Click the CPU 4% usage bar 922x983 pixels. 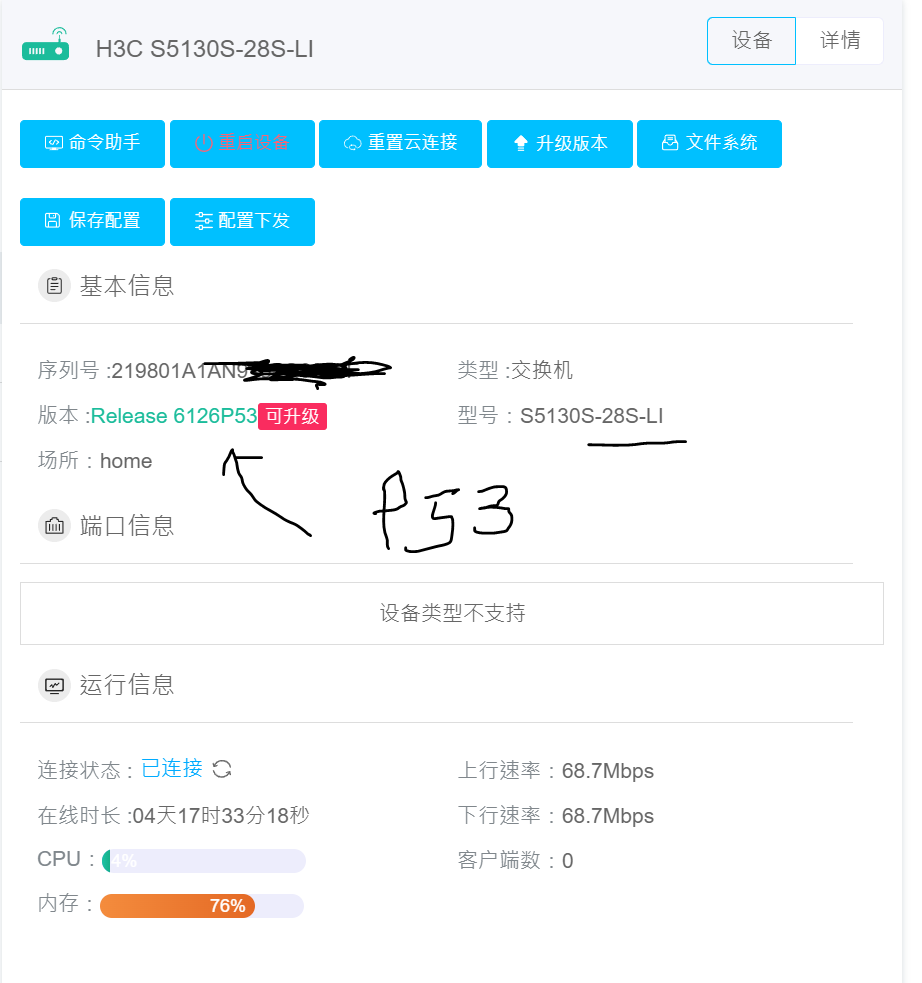coord(204,861)
